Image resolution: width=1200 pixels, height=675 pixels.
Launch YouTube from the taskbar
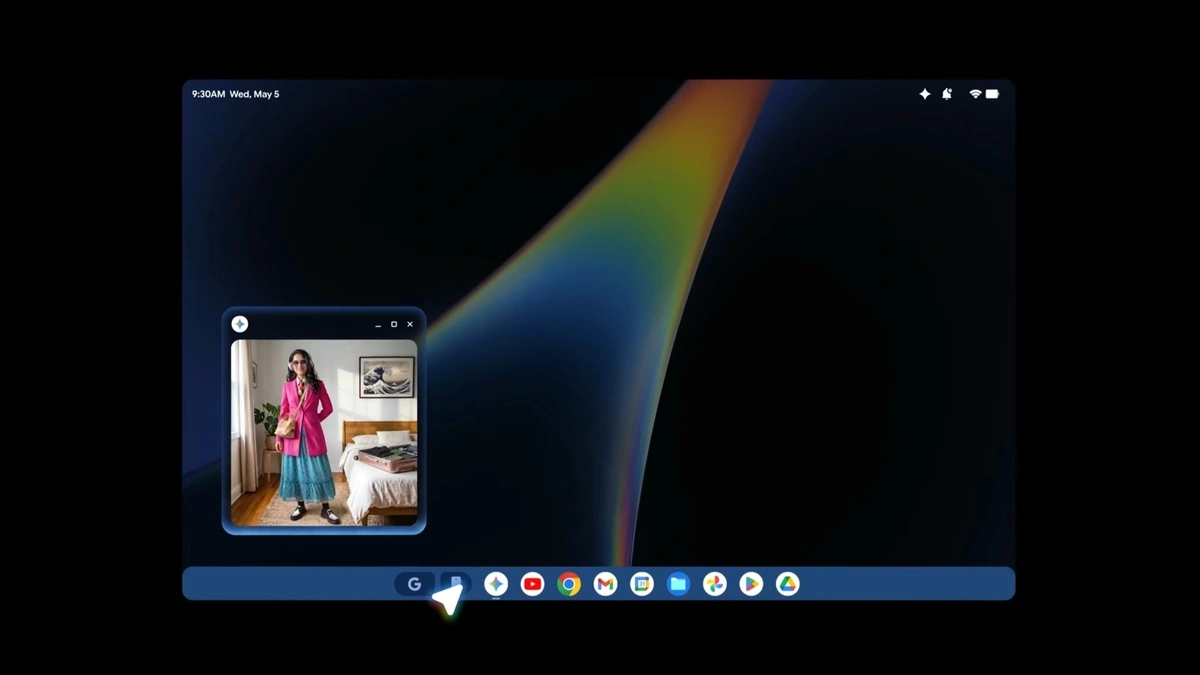(x=532, y=584)
